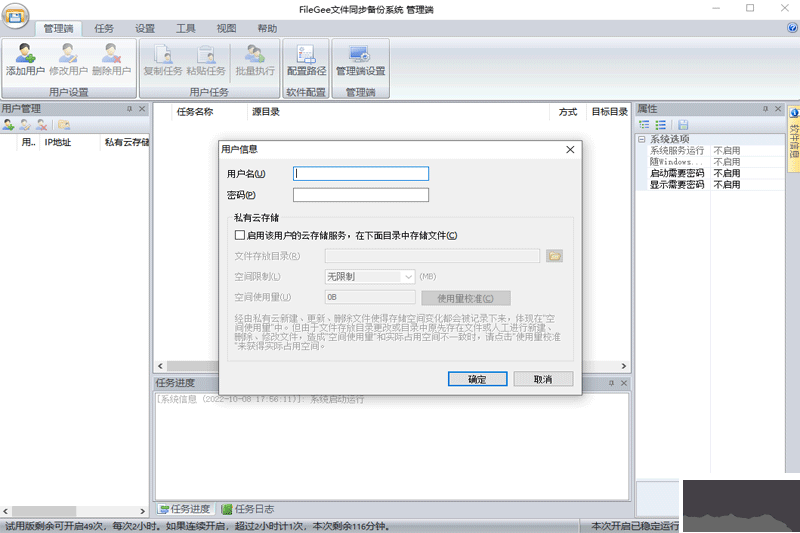Open Configure Path (配置路径) in ribbon
Screen dimensions: 800x533
point(306,60)
